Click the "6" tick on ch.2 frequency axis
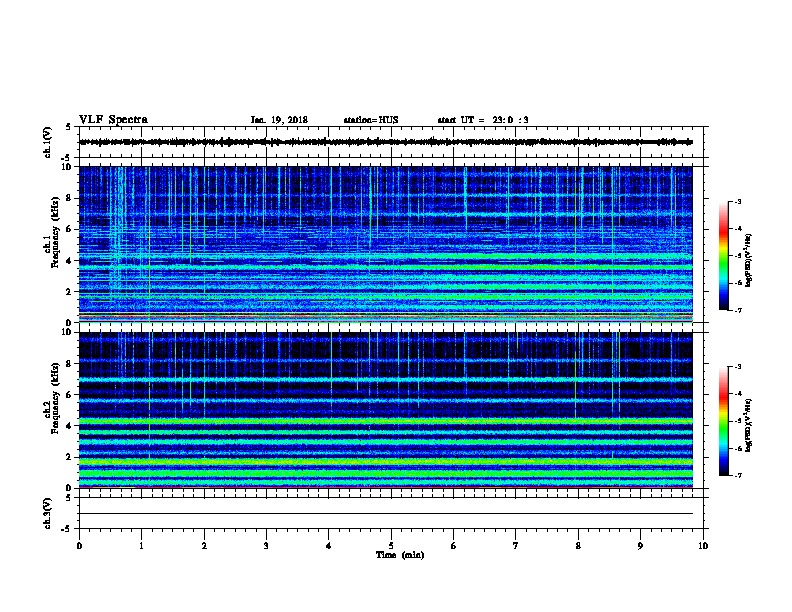 tap(70, 394)
